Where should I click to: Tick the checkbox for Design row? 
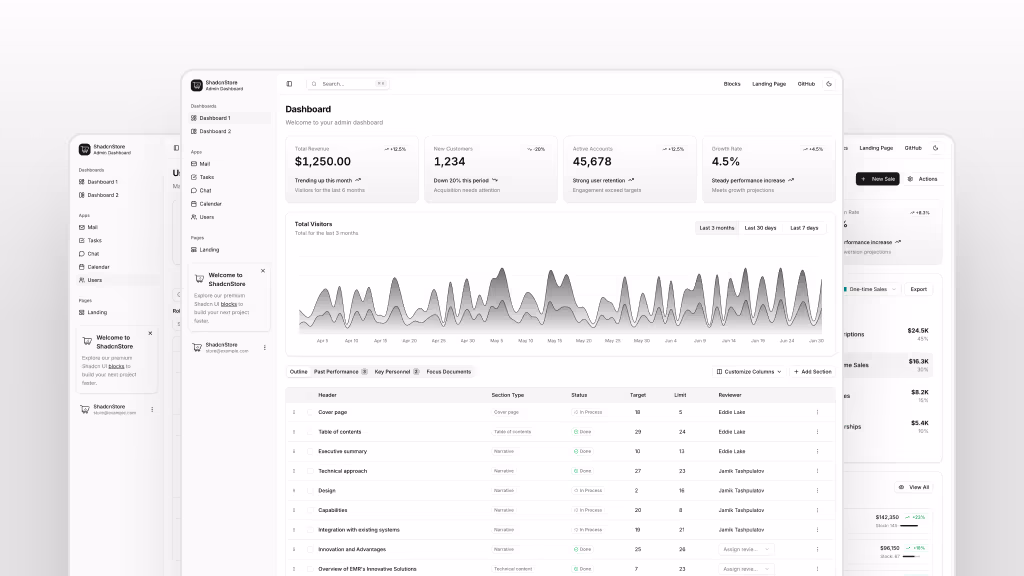click(x=310, y=490)
